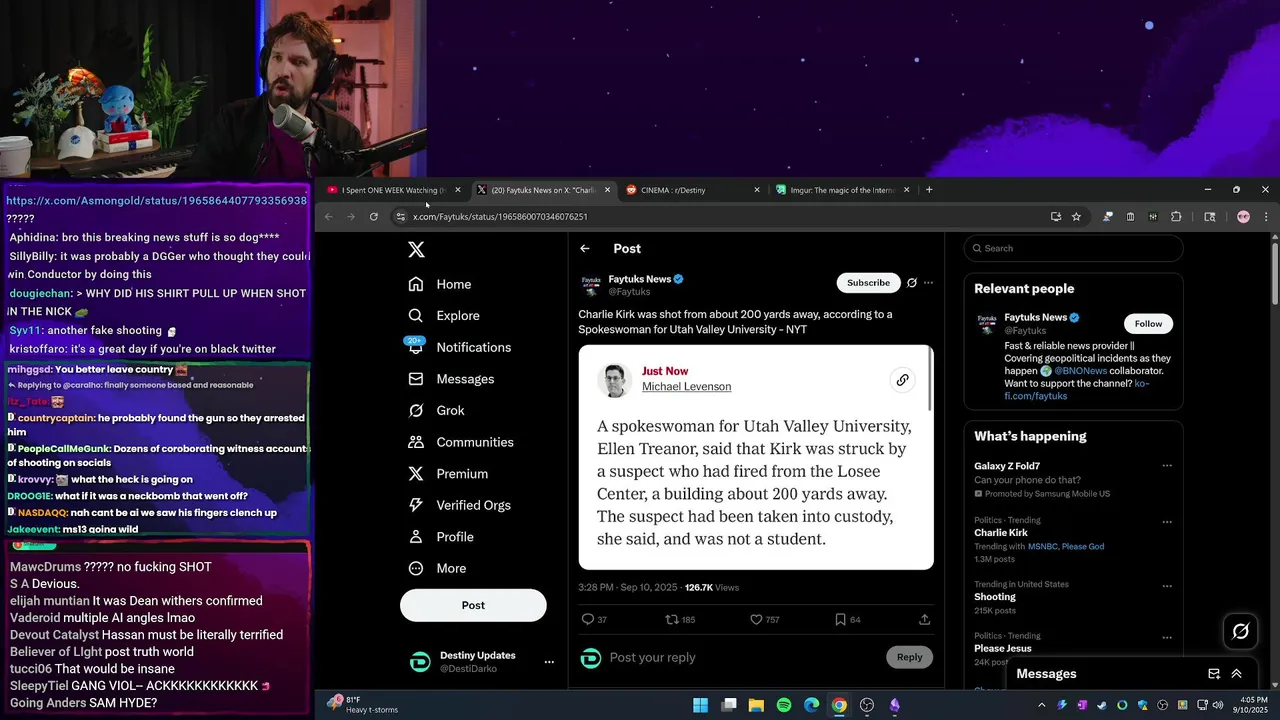Close the Faytuks News X tab
The image size is (1280, 720).
point(607,190)
